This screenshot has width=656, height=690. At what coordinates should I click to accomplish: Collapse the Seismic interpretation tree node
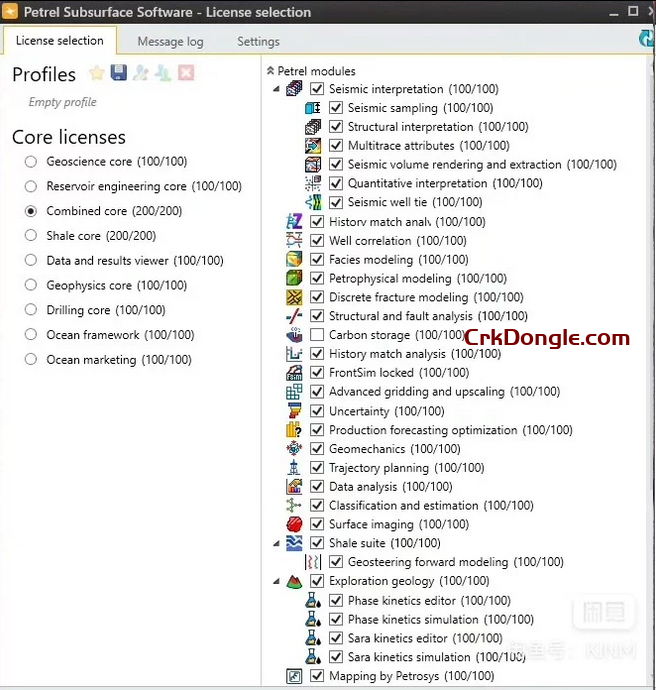click(277, 89)
